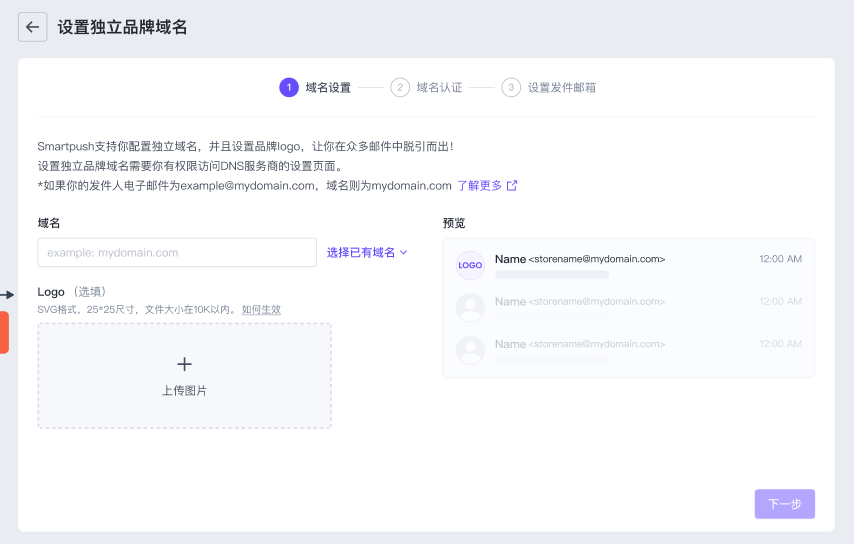854x544 pixels.
Task: Click the step 1 number circle
Action: [289, 88]
